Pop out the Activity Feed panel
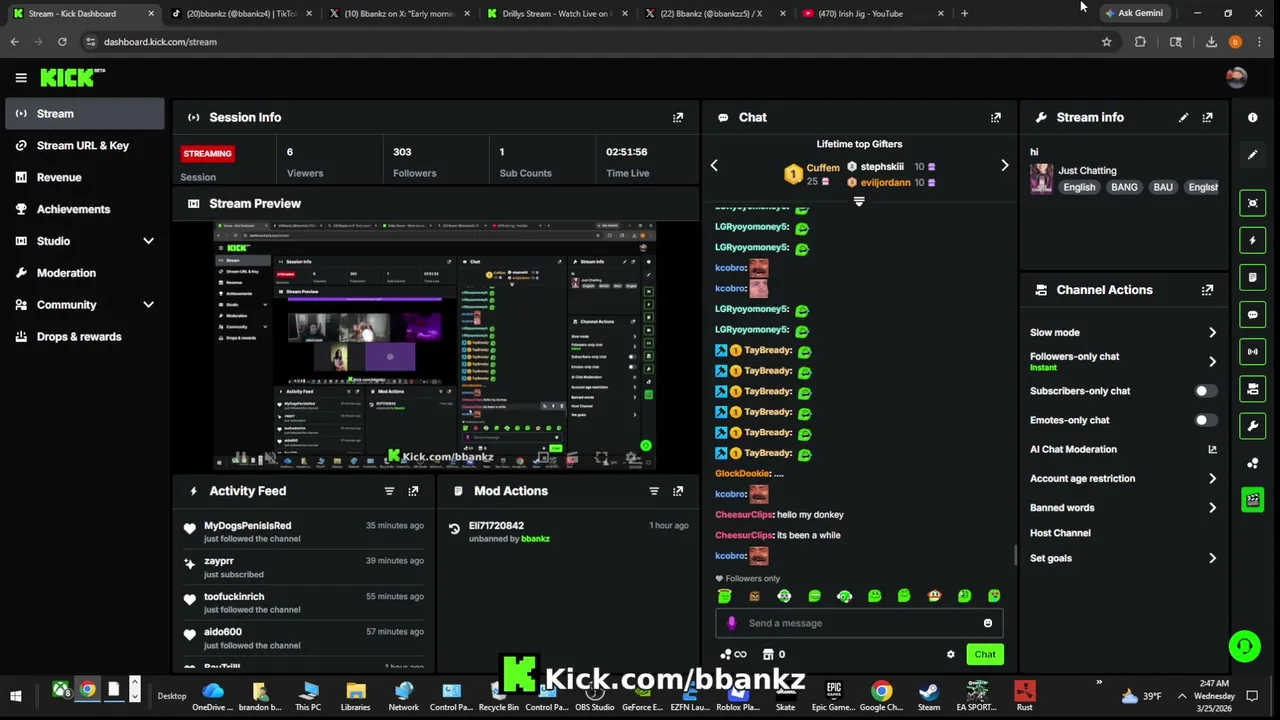 click(x=413, y=491)
